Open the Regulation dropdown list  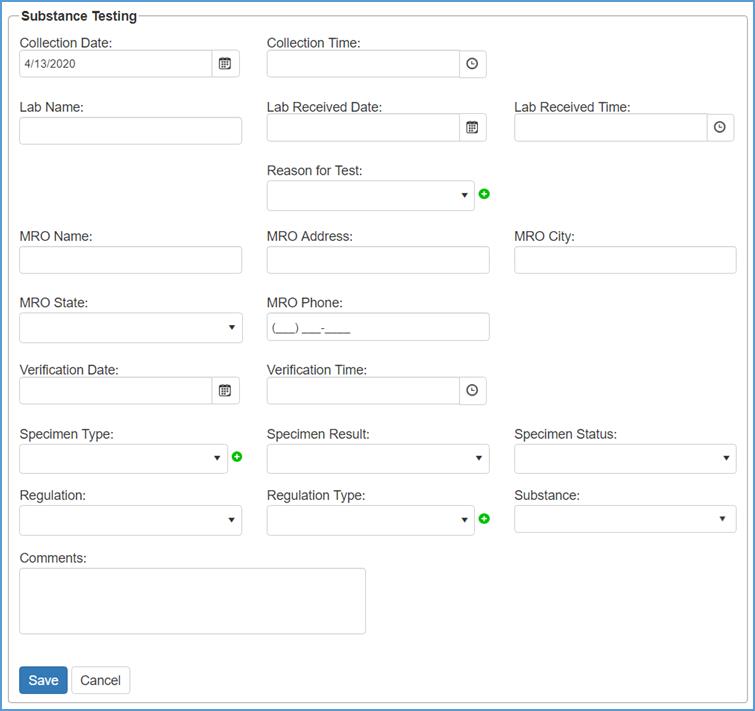pyautogui.click(x=130, y=520)
